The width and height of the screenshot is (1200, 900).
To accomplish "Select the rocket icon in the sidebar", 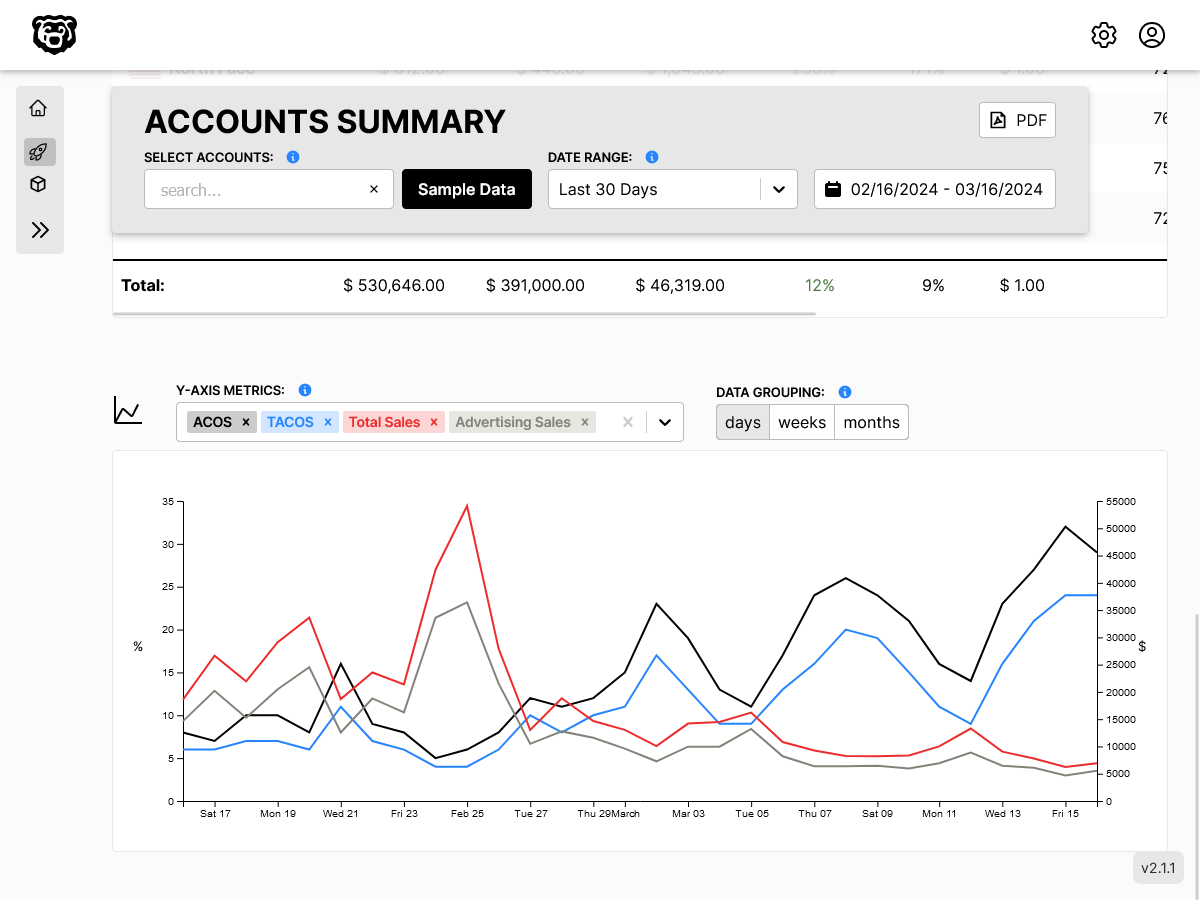I will 39,152.
